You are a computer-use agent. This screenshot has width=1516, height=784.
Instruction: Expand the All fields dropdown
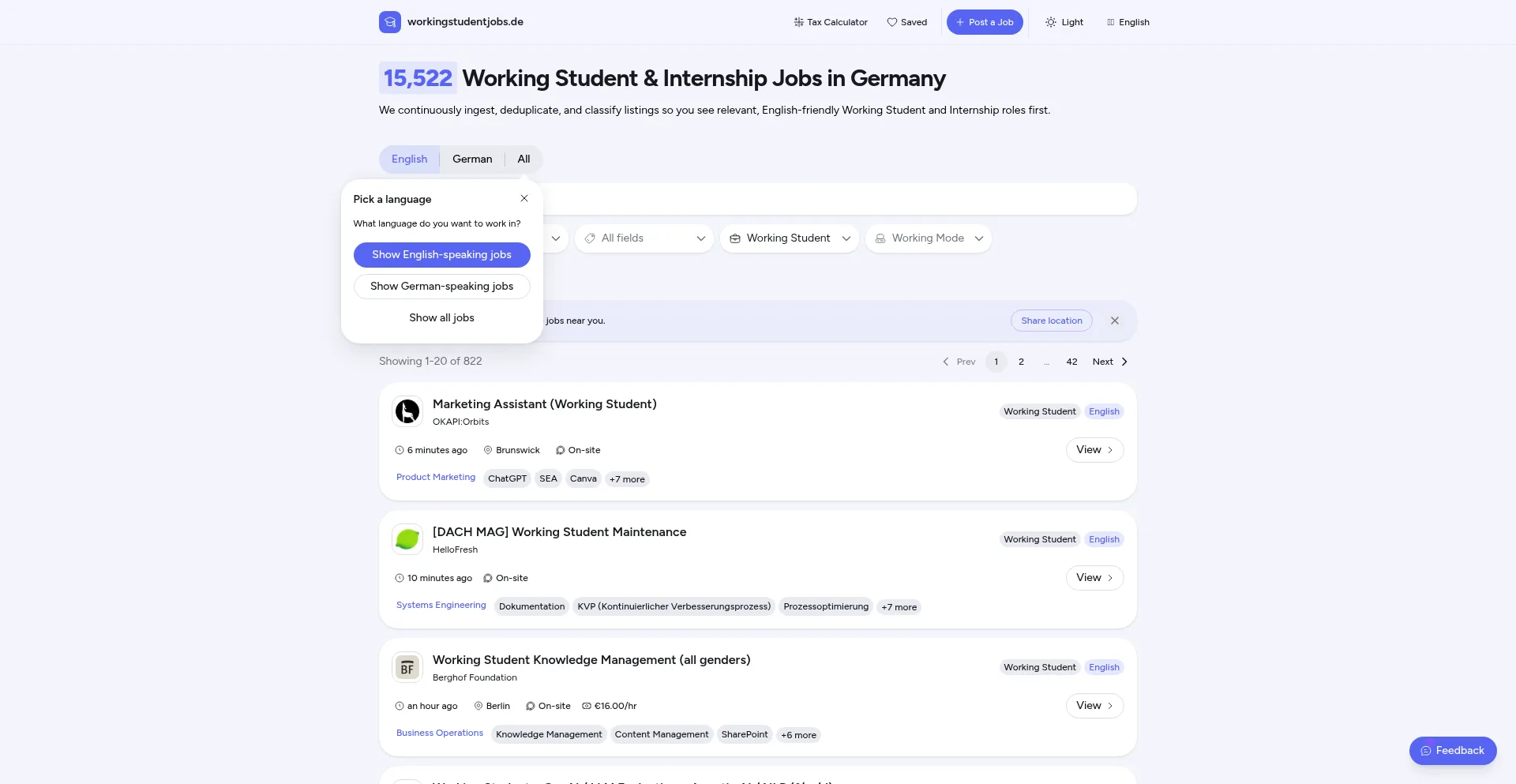pyautogui.click(x=644, y=238)
